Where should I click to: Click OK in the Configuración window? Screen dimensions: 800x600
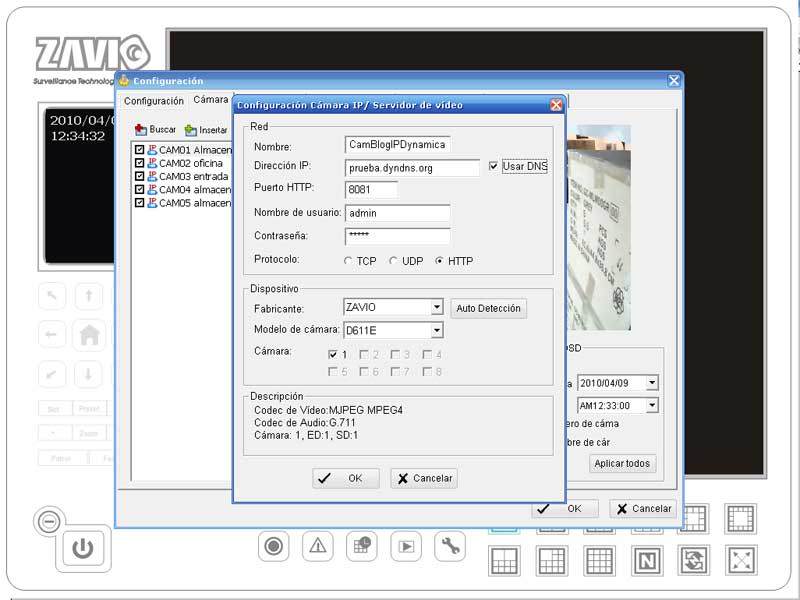pos(565,509)
